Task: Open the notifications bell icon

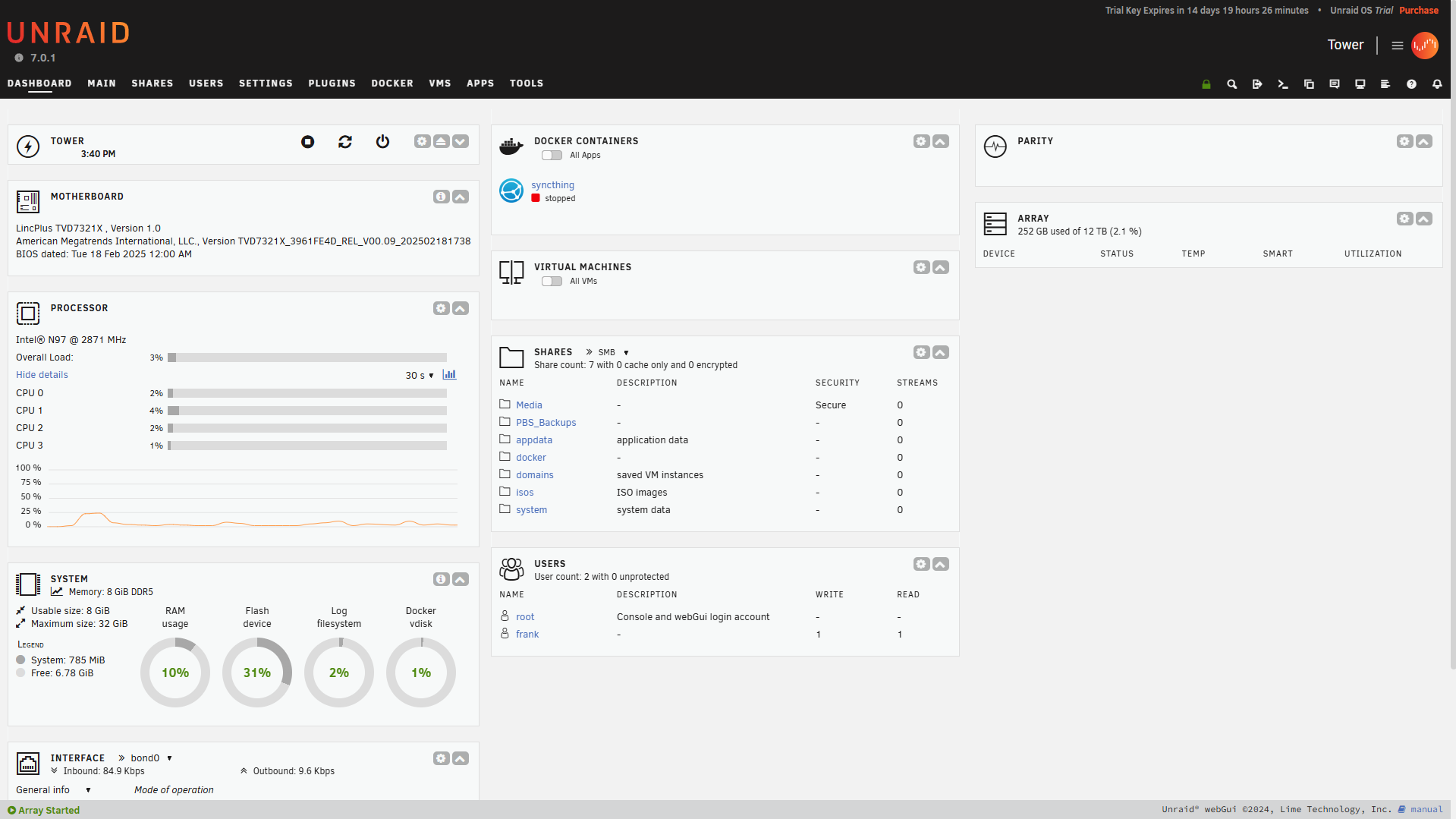Action: coord(1437,84)
